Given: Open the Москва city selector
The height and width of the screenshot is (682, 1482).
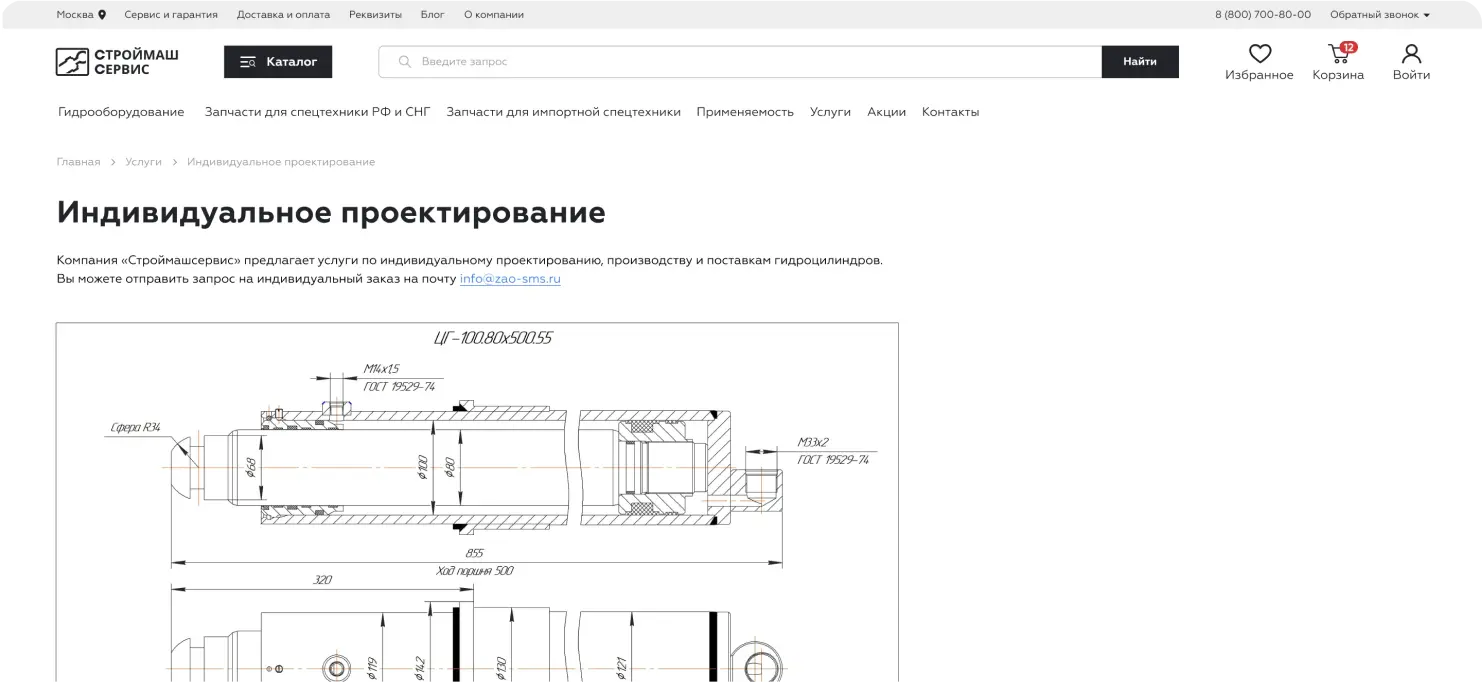Looking at the screenshot, I should pos(75,15).
